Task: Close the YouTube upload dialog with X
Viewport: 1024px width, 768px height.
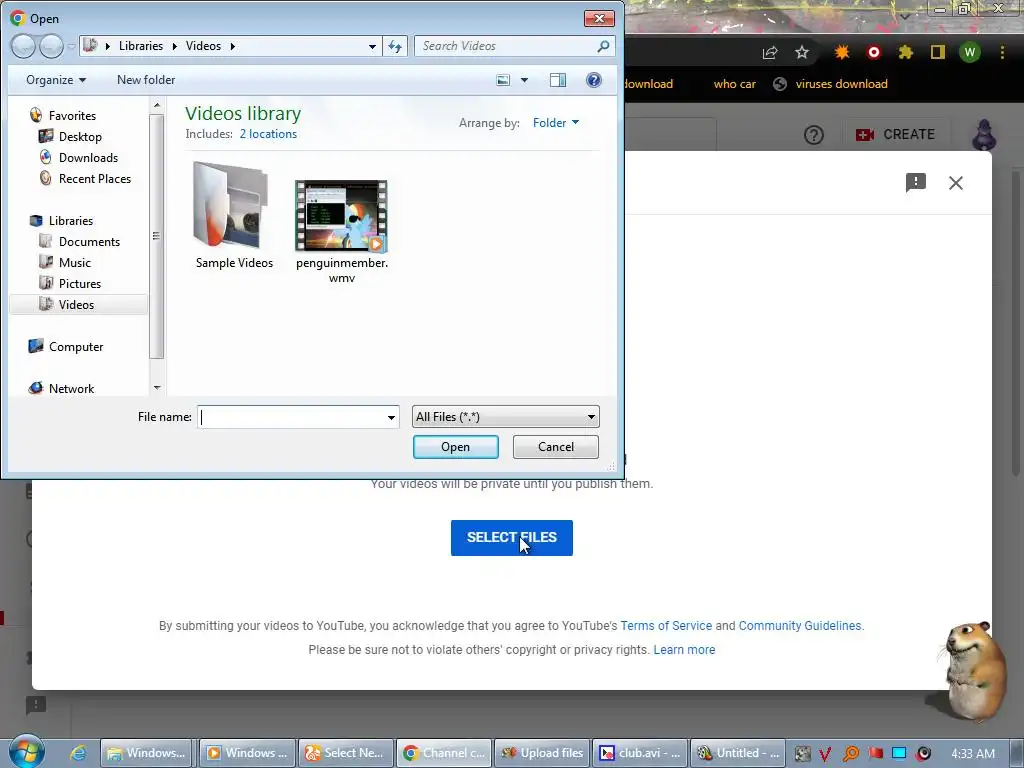Action: tap(956, 183)
